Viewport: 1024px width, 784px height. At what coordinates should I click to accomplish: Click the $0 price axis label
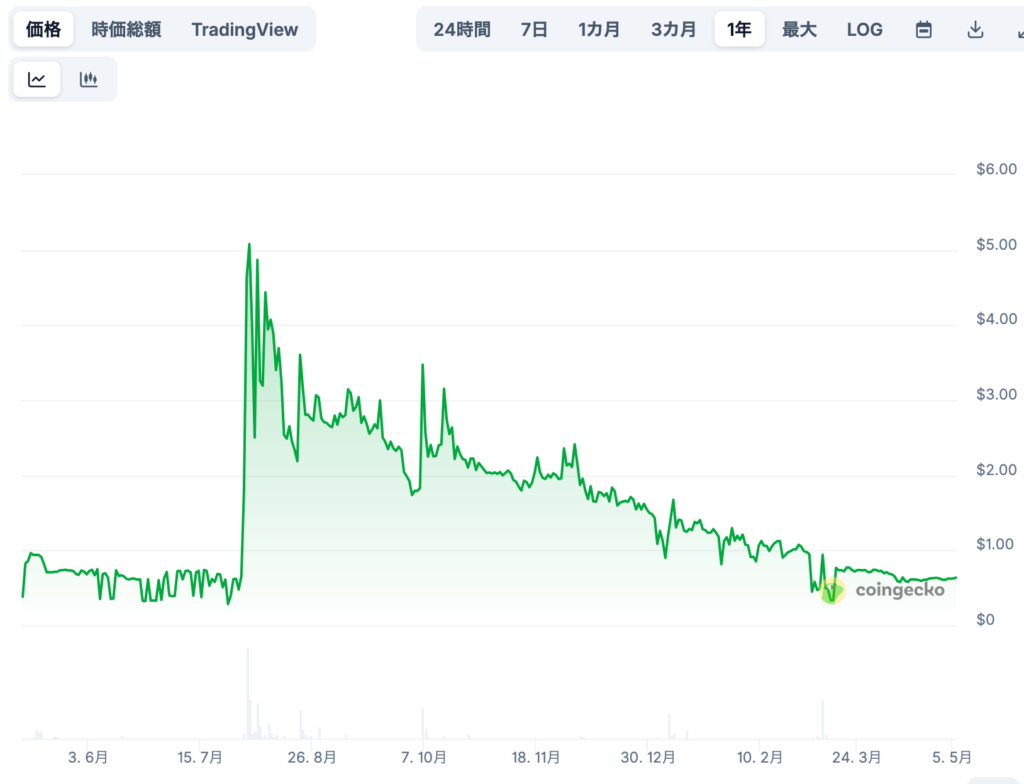click(x=985, y=619)
